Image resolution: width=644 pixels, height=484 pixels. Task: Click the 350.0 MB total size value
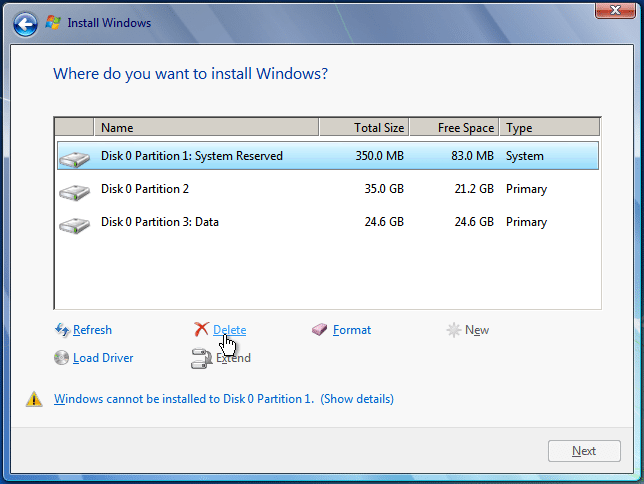click(380, 156)
